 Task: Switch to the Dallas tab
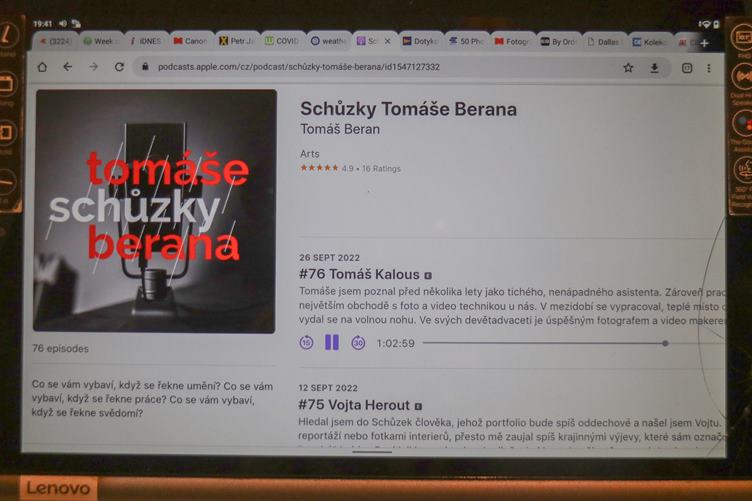pyautogui.click(x=603, y=42)
